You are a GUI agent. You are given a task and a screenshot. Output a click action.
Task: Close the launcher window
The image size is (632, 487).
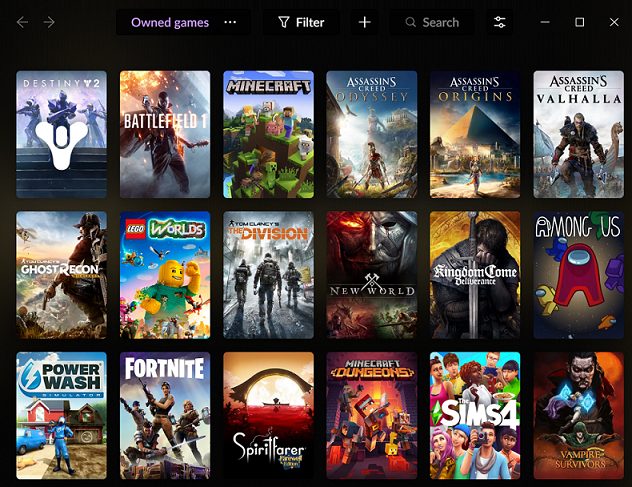tap(614, 22)
